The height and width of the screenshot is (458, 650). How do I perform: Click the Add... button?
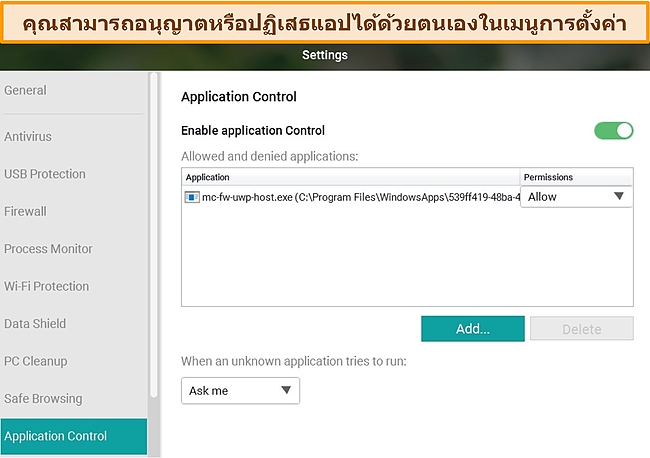(473, 329)
